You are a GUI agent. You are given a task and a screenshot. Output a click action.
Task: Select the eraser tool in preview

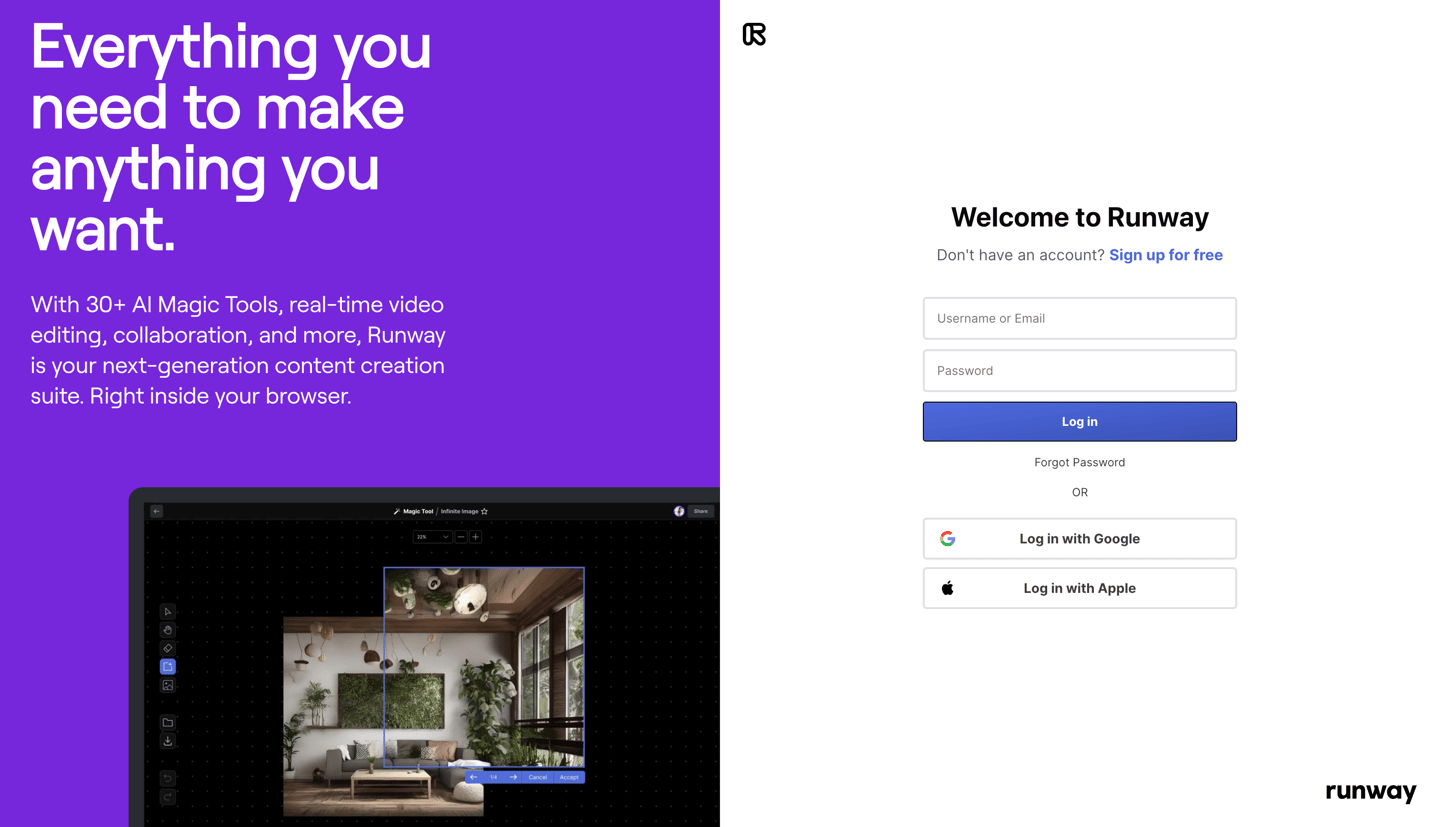pyautogui.click(x=168, y=648)
